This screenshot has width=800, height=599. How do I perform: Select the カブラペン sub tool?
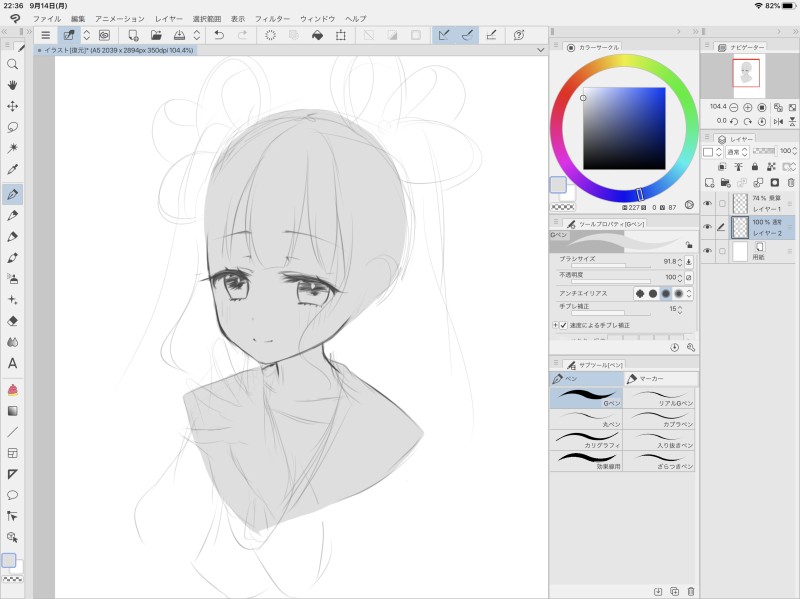tap(659, 418)
